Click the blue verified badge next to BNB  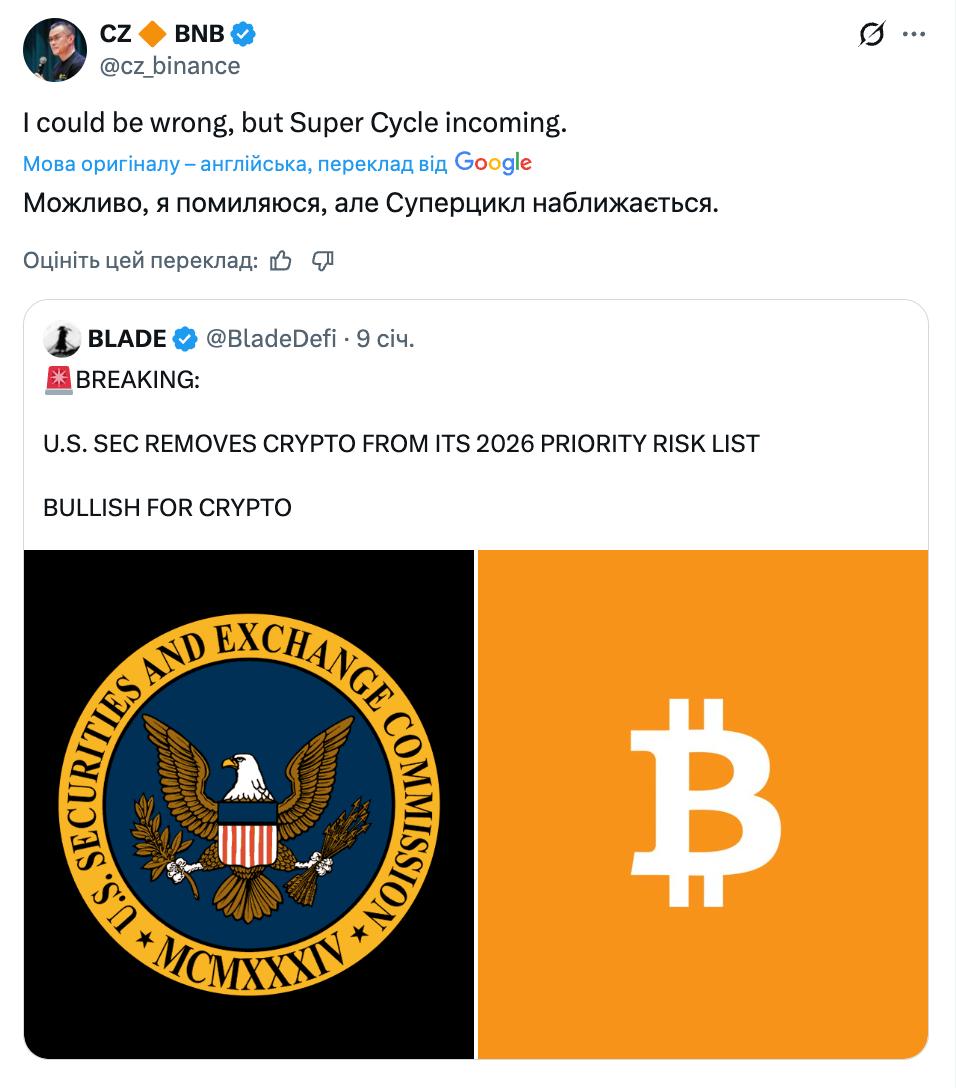pyautogui.click(x=243, y=34)
